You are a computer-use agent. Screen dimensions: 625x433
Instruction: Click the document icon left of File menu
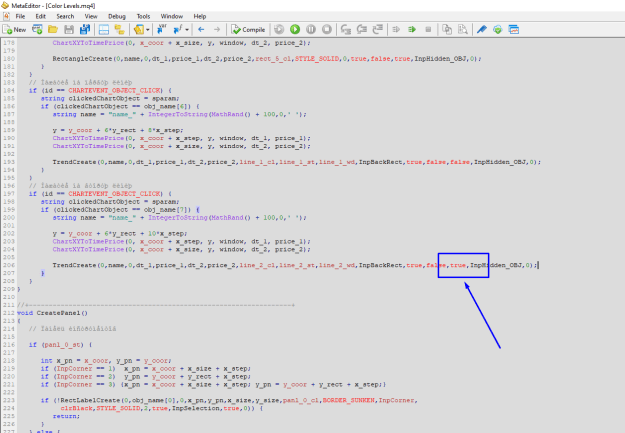point(6,16)
